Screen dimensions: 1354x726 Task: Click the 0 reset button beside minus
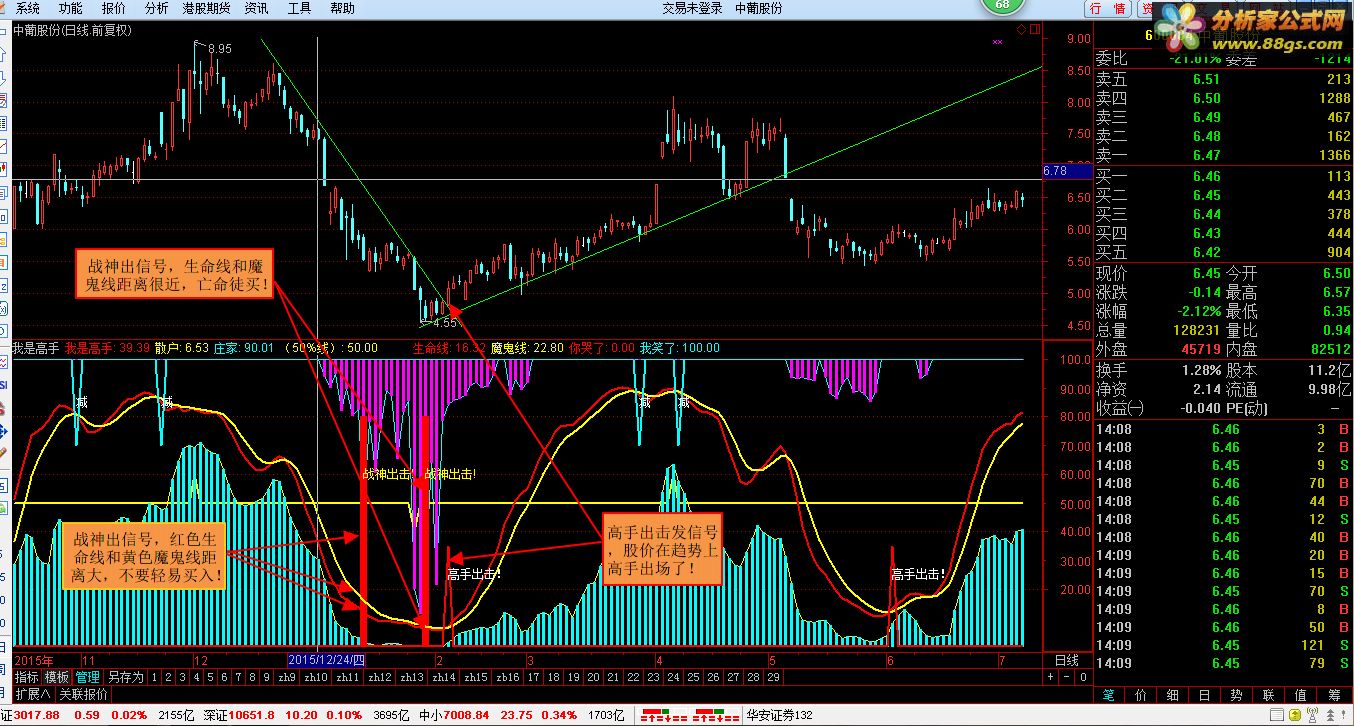(1081, 677)
